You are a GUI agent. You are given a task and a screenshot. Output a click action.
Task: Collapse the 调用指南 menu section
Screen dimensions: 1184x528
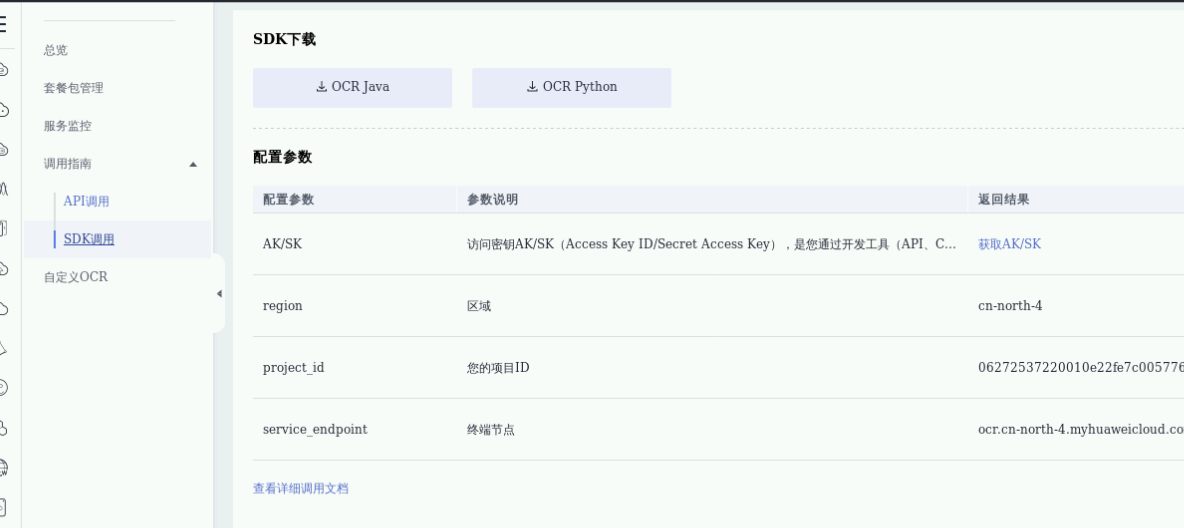pos(193,164)
